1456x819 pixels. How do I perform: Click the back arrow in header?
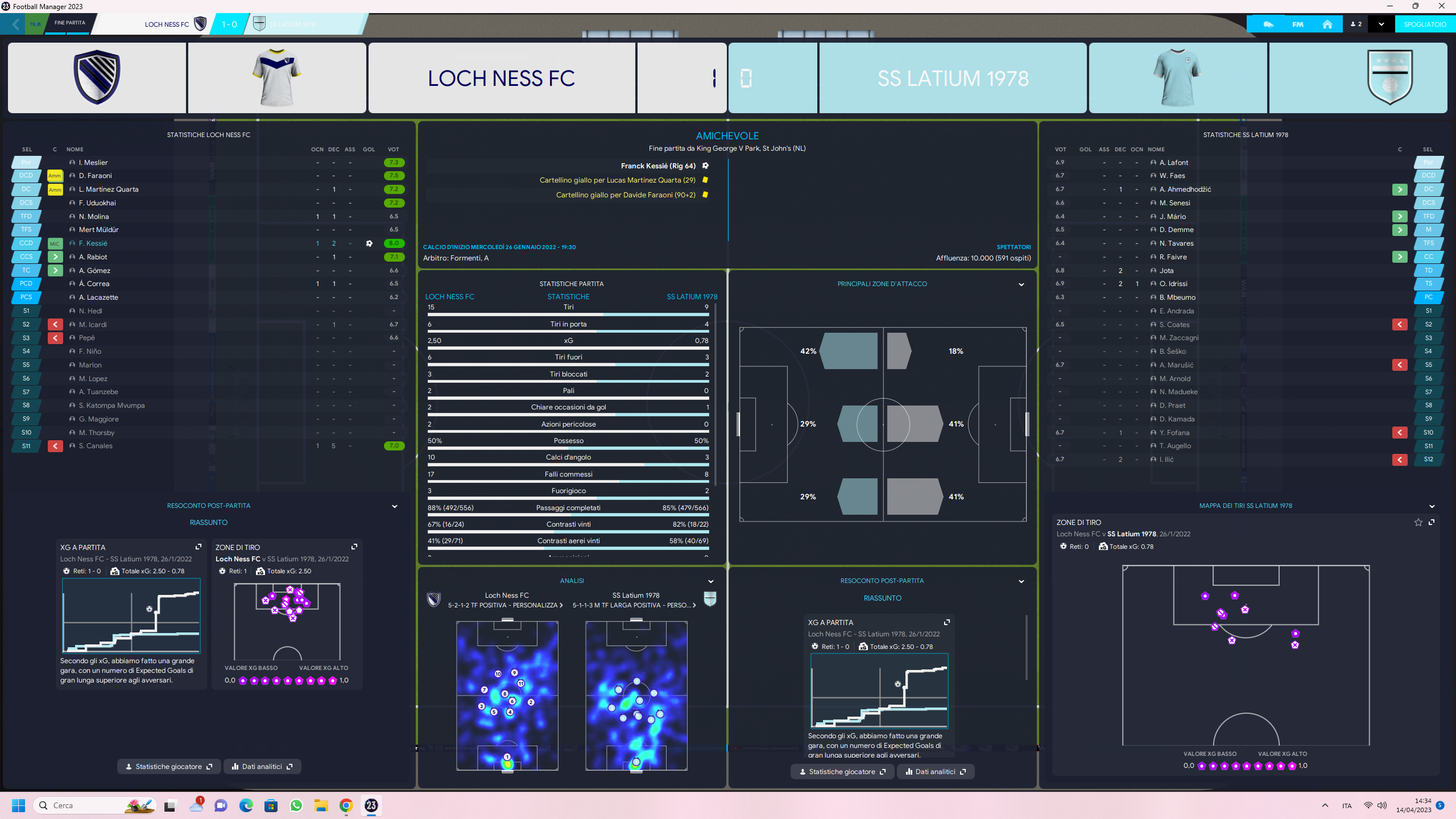click(15, 24)
